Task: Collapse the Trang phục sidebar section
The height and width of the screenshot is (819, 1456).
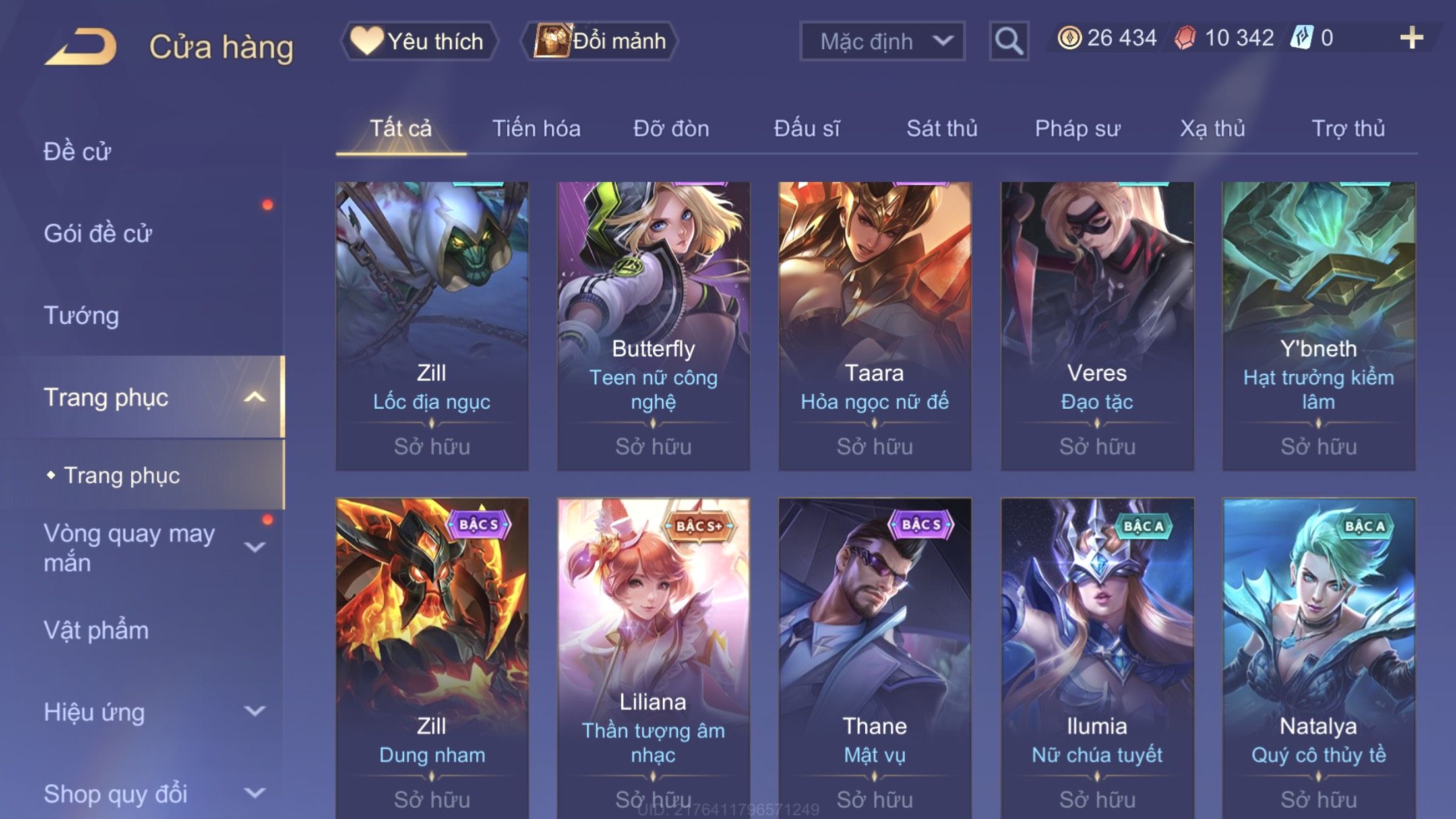Action: point(255,397)
